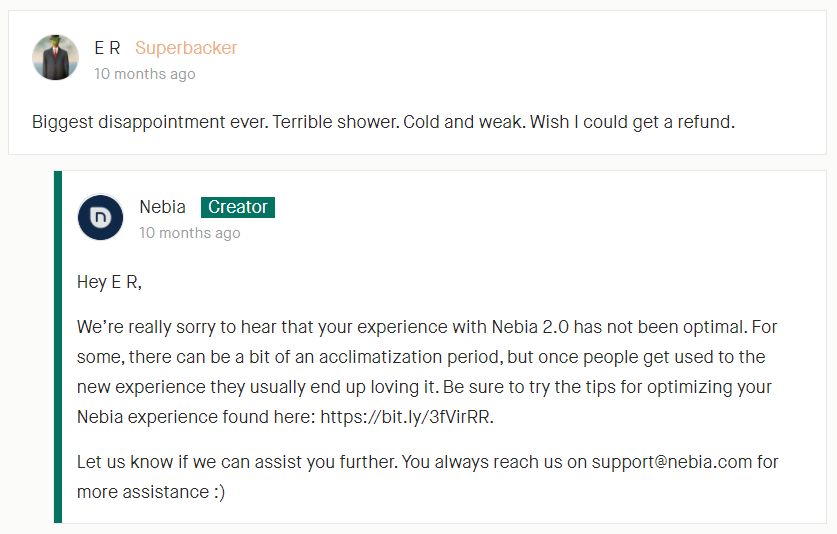Follow the bit.ly/3fVirRR tips link
837x534 pixels.
point(406,417)
